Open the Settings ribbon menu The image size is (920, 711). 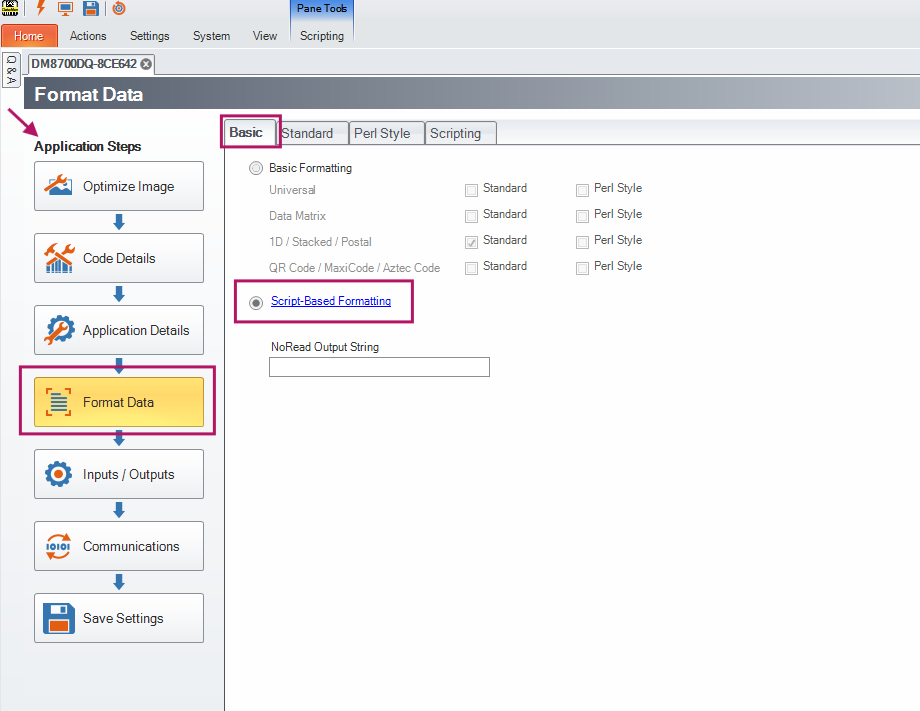(x=150, y=36)
